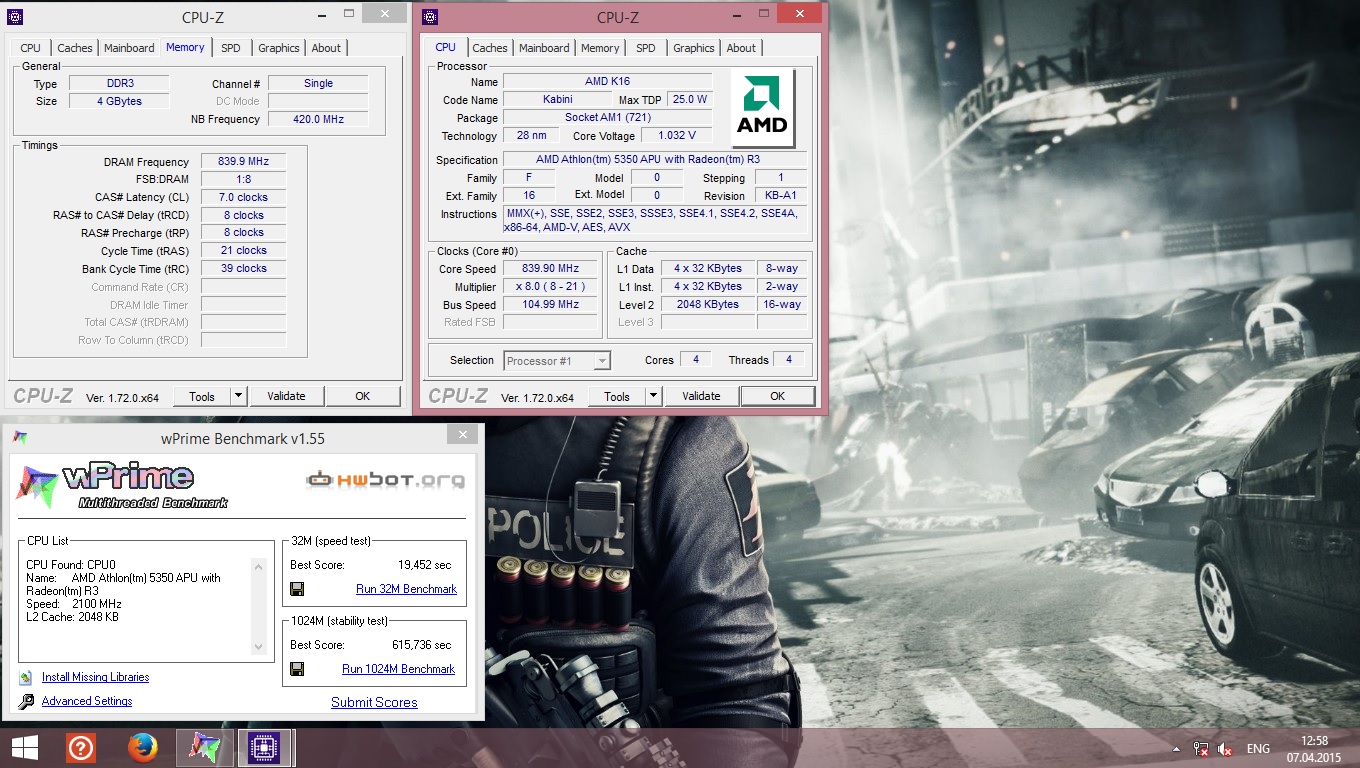Switch to Memory tab in processor CPU-Z window
The width and height of the screenshot is (1360, 768).
click(600, 48)
